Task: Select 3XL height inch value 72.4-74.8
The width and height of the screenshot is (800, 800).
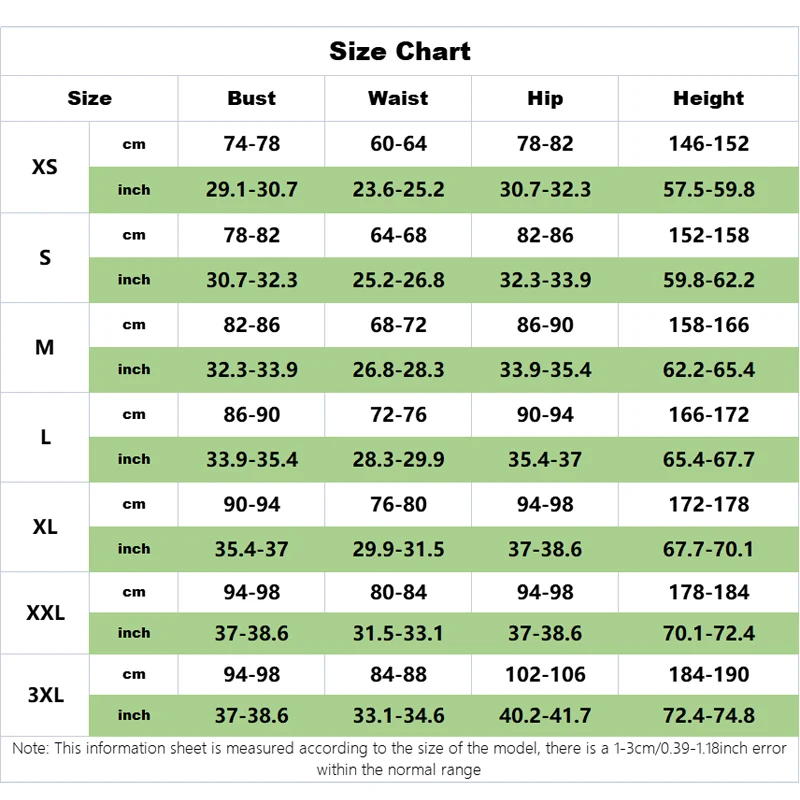Action: pos(709,715)
